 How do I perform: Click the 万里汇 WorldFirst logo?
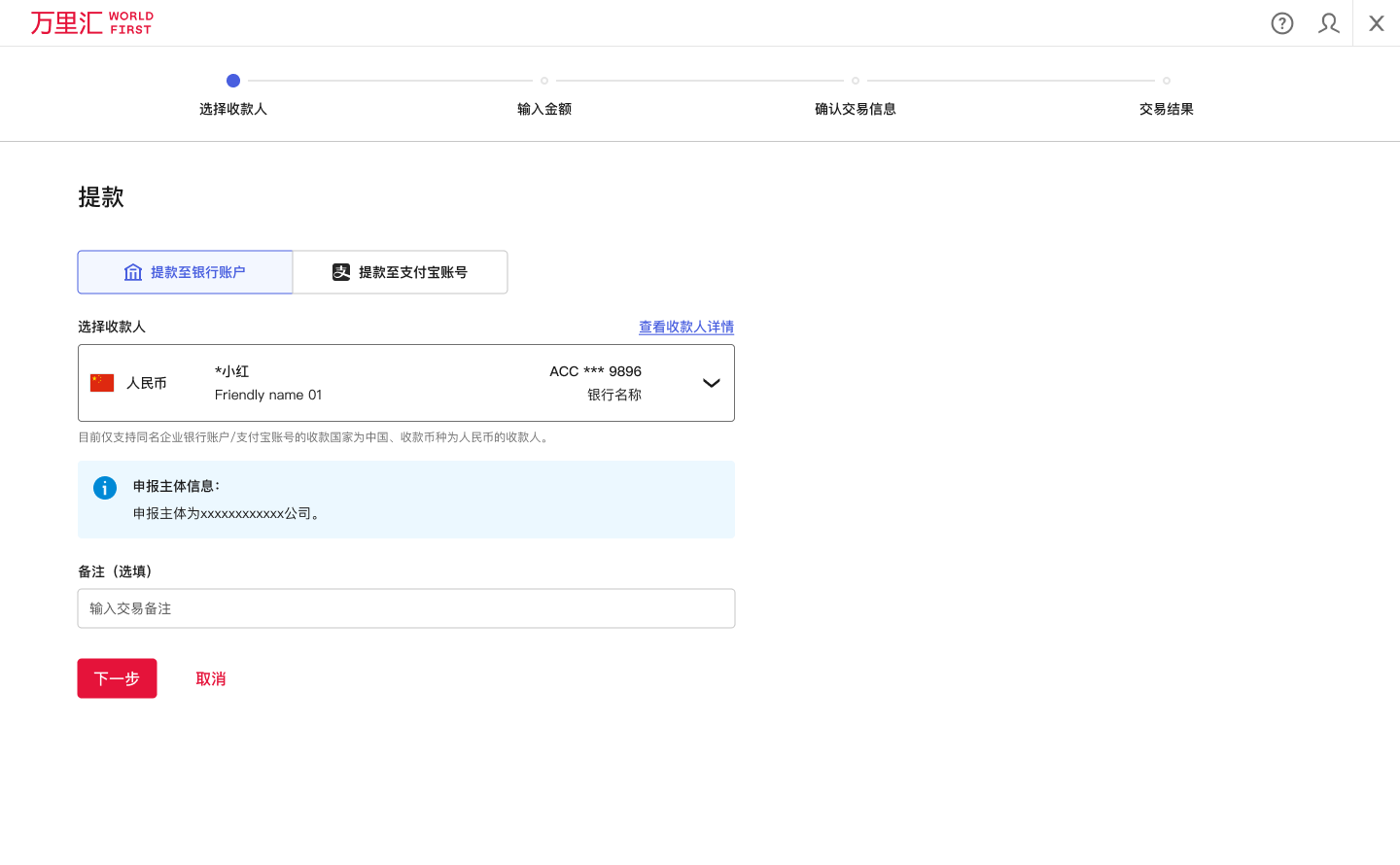92,22
